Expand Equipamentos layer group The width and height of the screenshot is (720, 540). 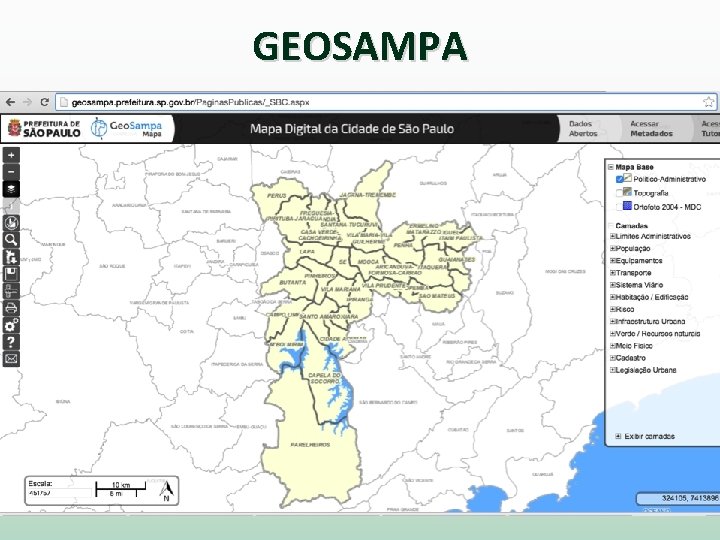[x=613, y=260]
